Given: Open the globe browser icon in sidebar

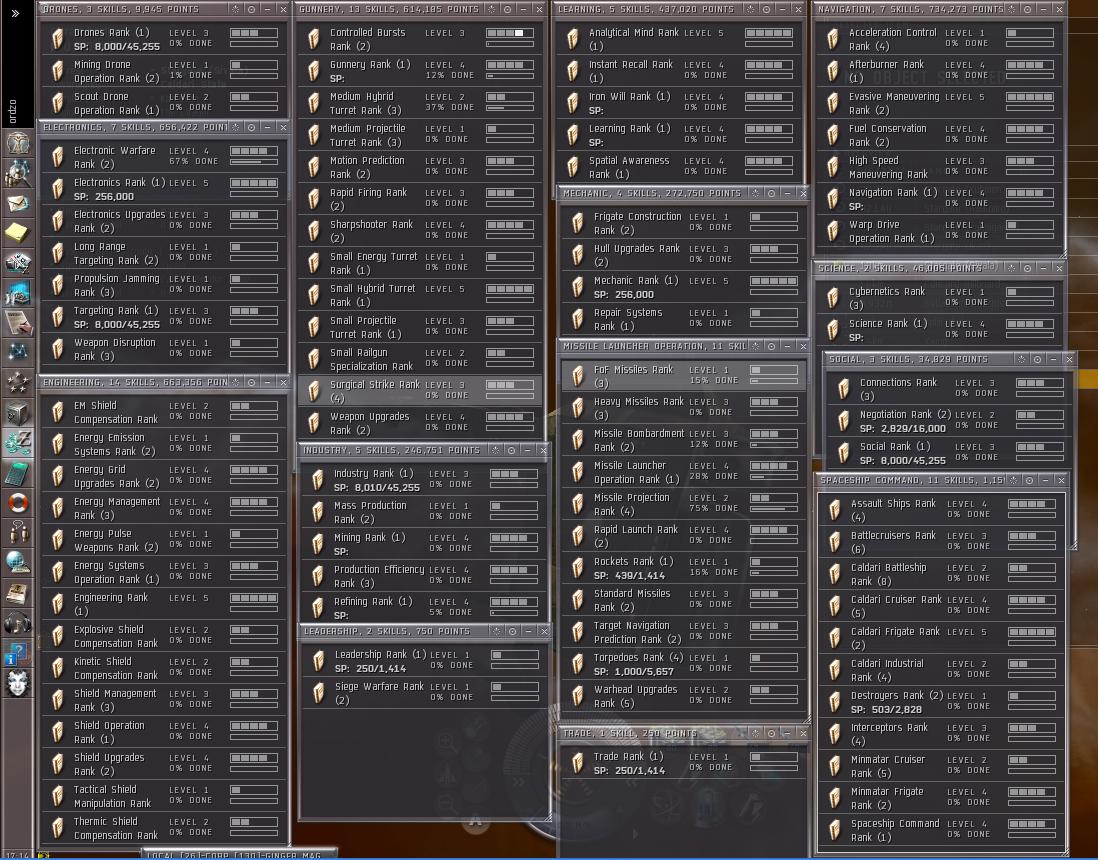Looking at the screenshot, I should click(18, 562).
